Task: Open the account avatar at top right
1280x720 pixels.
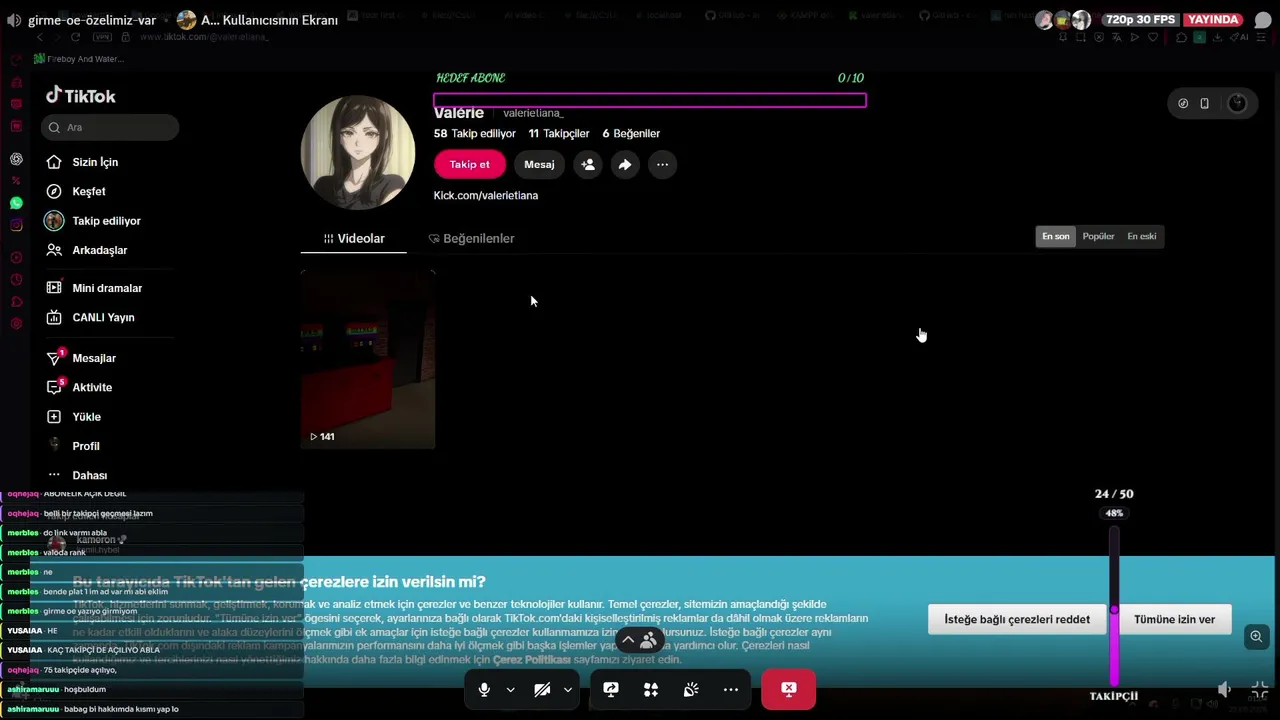Action: (1237, 103)
